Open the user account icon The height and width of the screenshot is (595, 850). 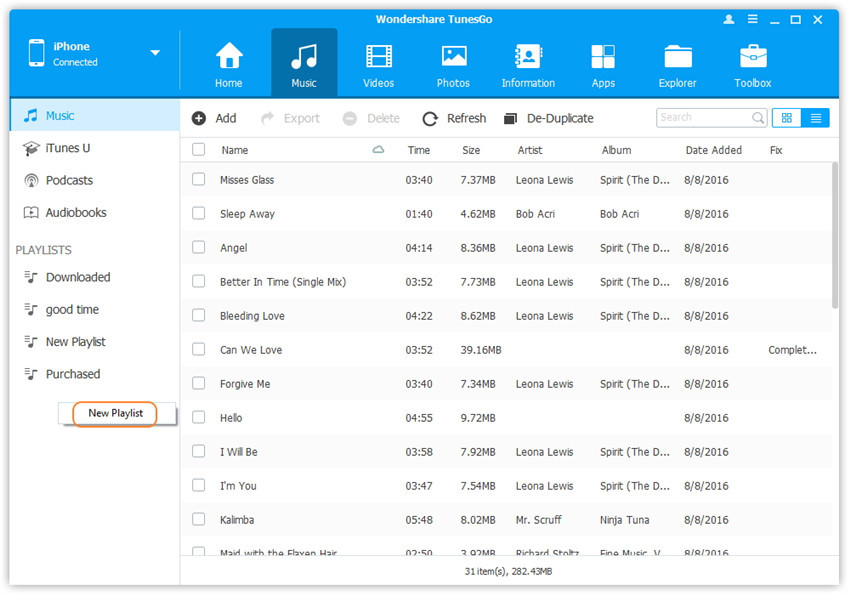[x=729, y=20]
